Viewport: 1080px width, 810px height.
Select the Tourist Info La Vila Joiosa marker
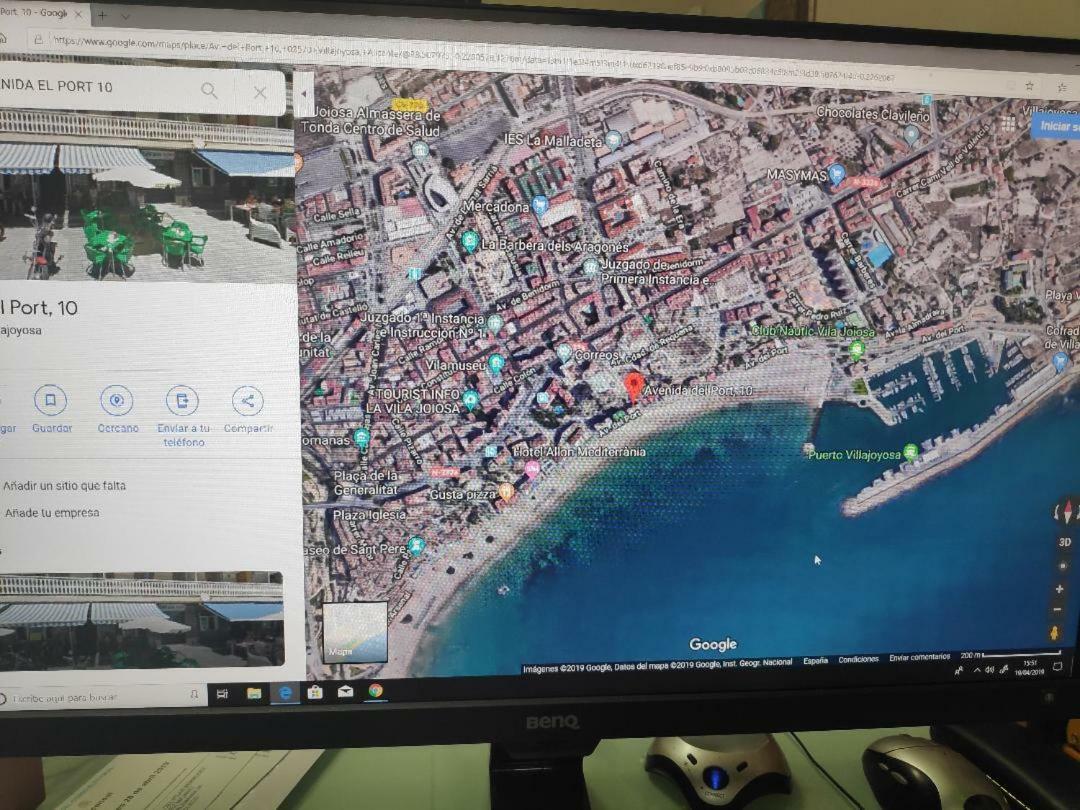point(470,399)
